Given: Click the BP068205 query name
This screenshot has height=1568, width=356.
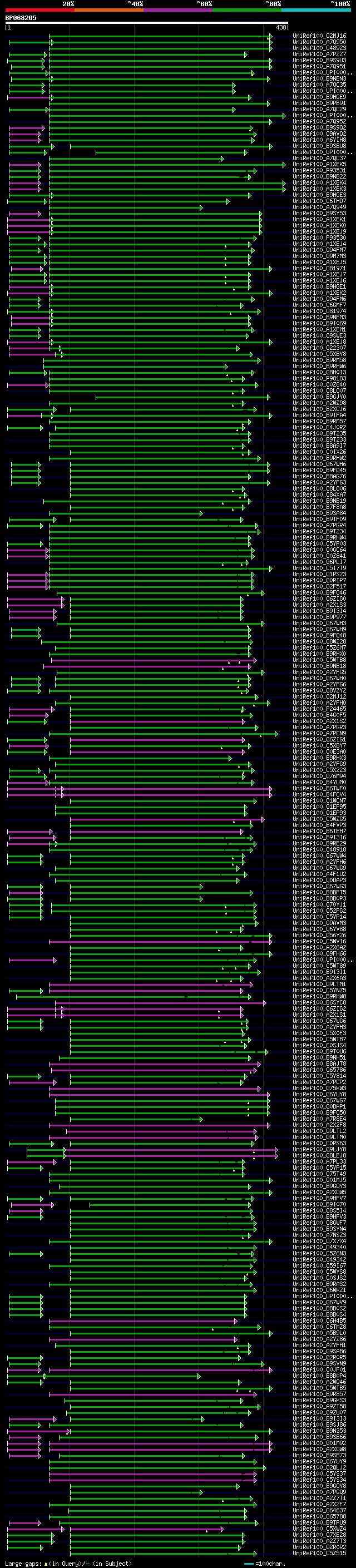Looking at the screenshot, I should 21,18.
